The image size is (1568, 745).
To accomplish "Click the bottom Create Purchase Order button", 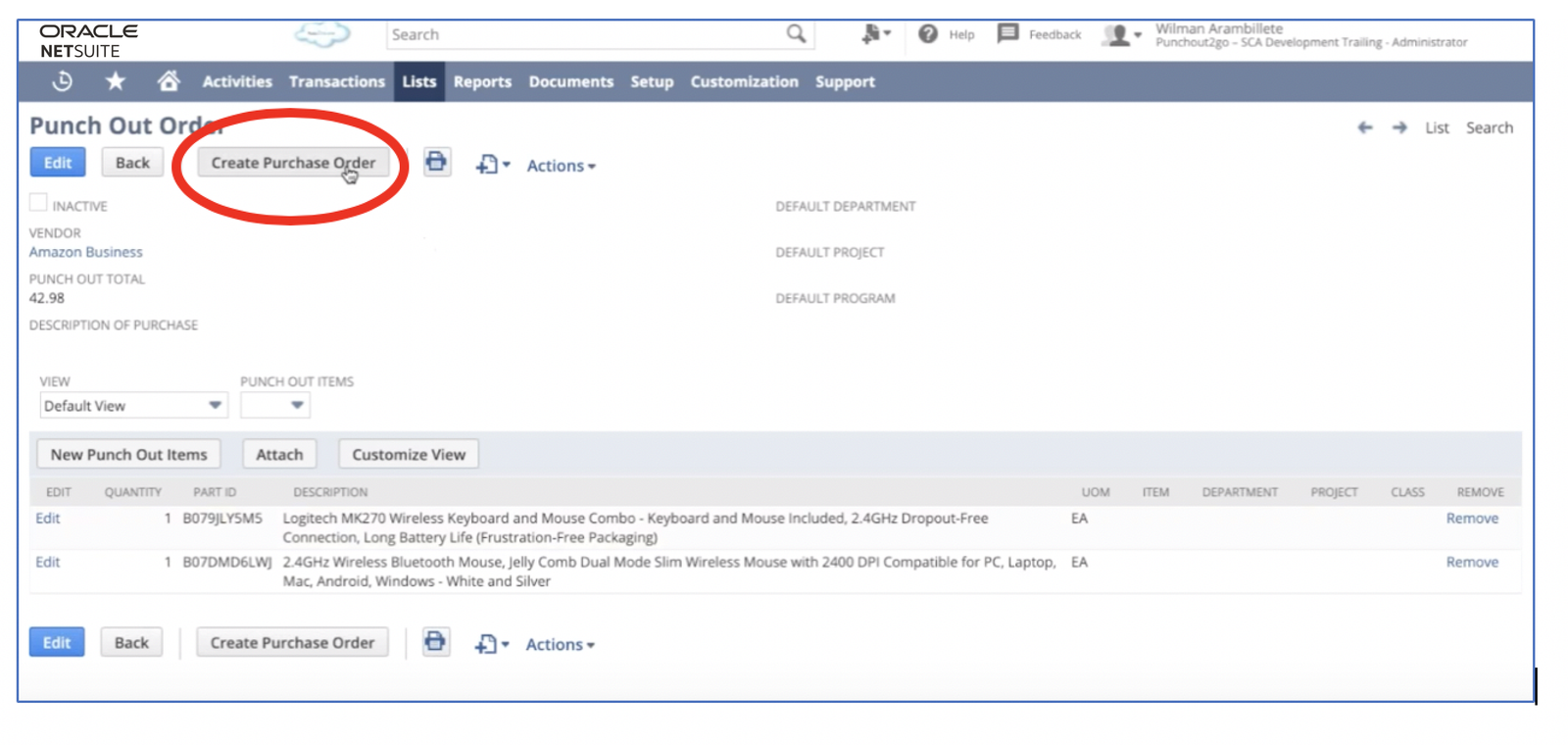I will (292, 642).
